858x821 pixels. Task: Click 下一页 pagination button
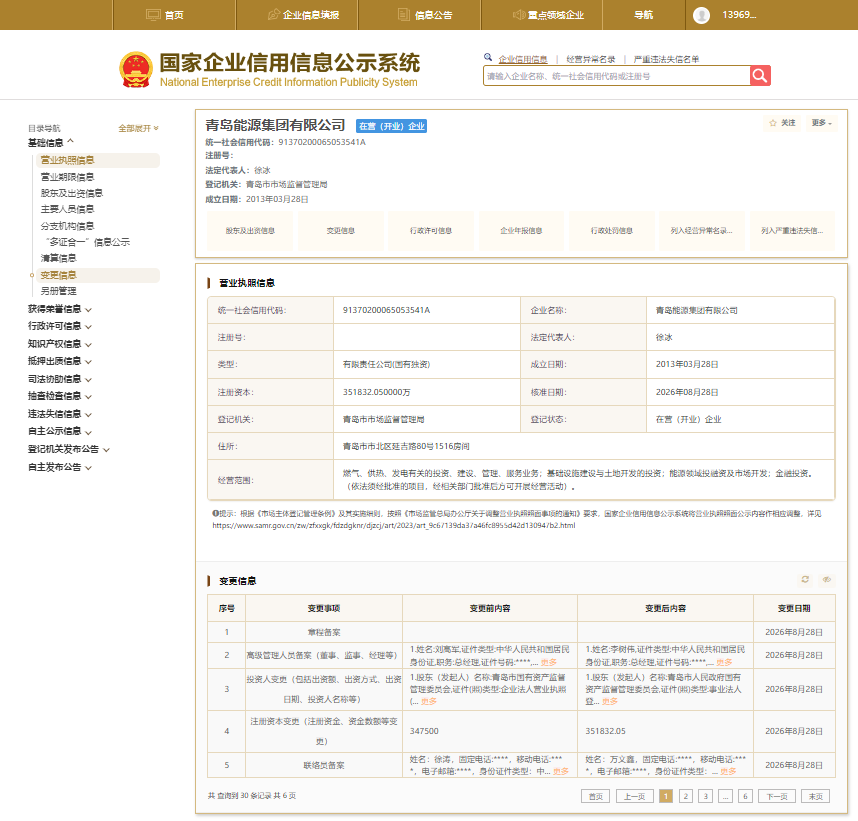(x=777, y=796)
